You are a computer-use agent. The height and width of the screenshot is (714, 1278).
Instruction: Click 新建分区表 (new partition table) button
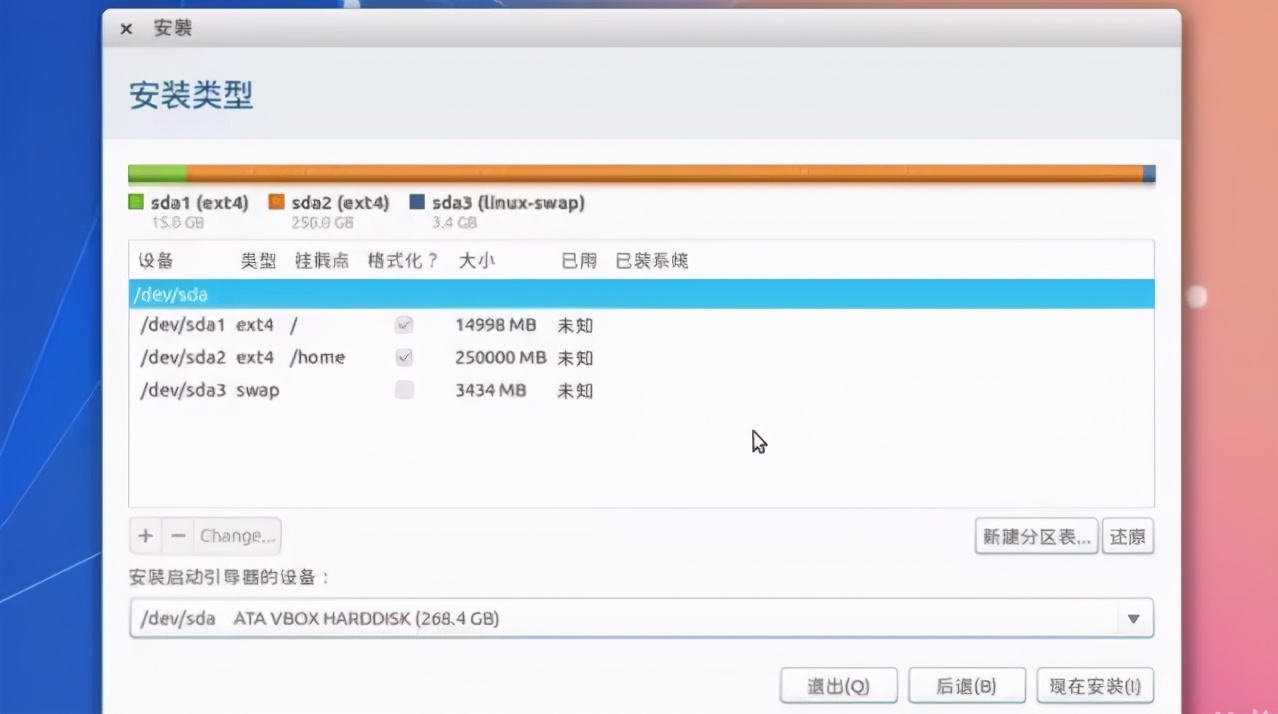click(1036, 537)
